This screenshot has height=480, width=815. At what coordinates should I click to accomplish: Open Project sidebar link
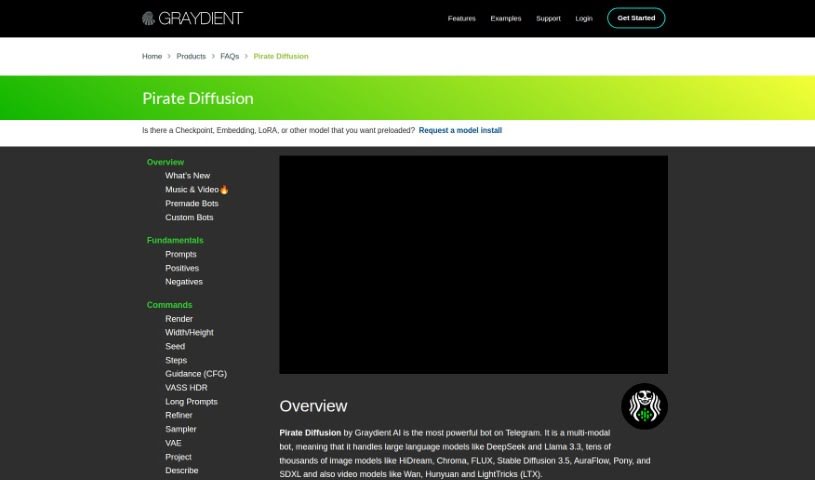[178, 457]
